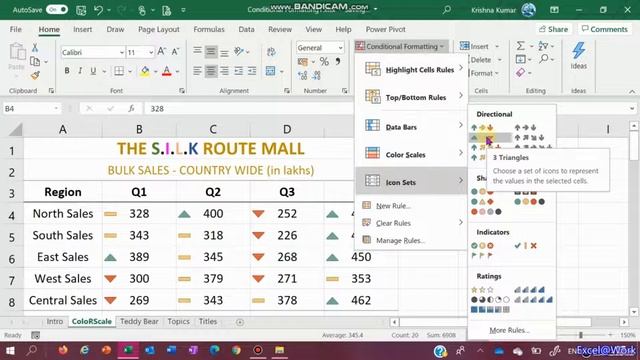Image resolution: width=640 pixels, height=360 pixels.
Task: Click the Windows Start button
Action: click(10, 351)
